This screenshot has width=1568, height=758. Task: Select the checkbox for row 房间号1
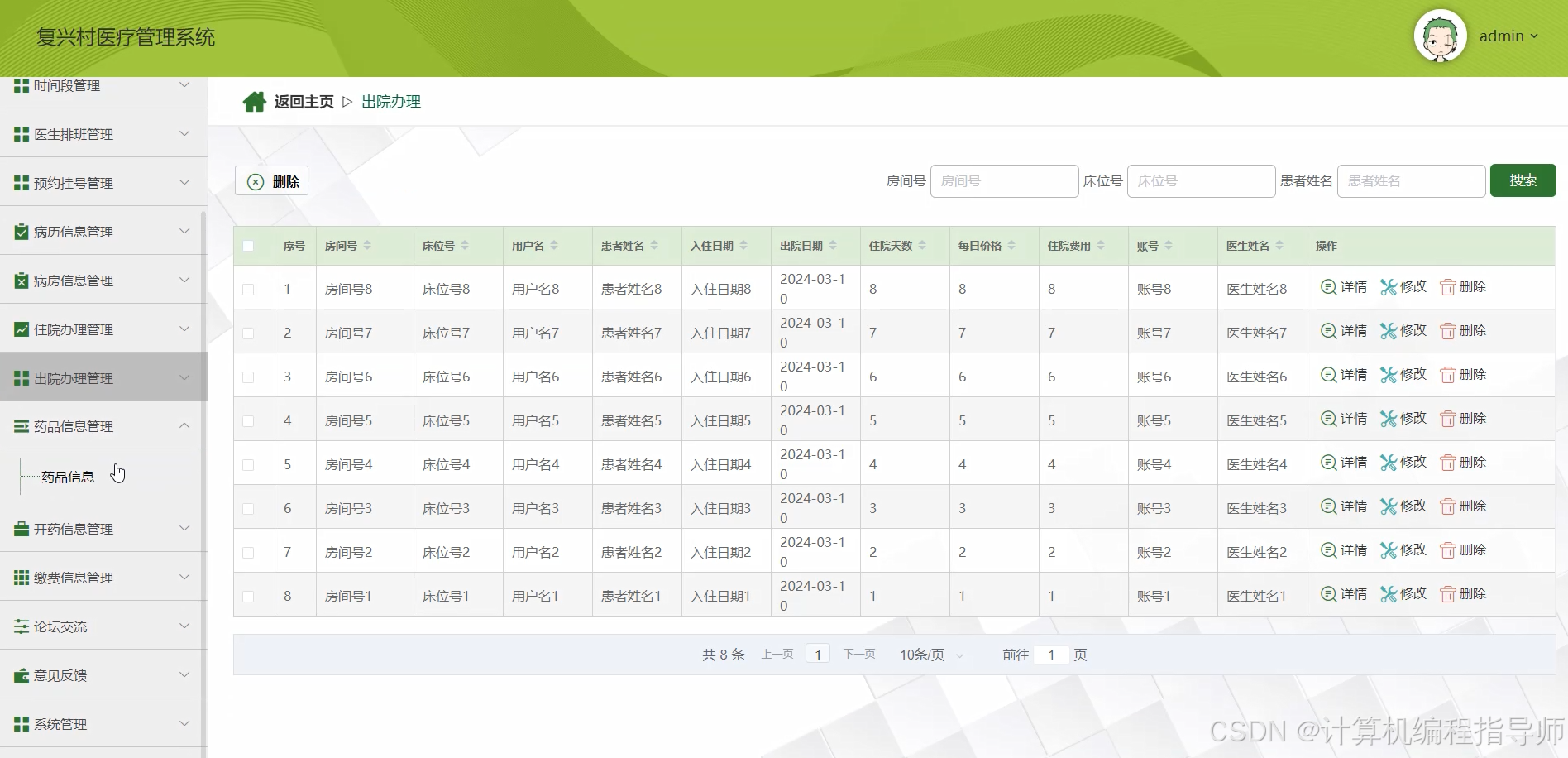[x=248, y=597]
